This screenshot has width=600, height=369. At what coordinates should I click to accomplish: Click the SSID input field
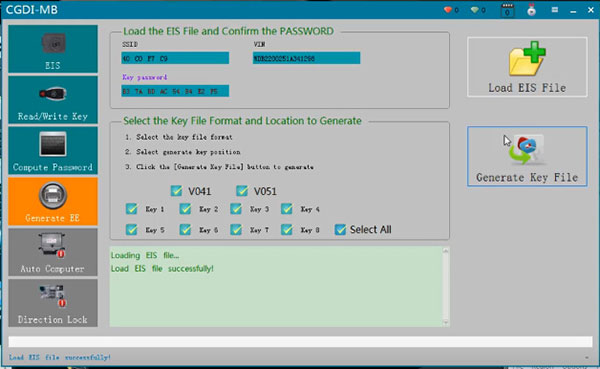tap(175, 58)
